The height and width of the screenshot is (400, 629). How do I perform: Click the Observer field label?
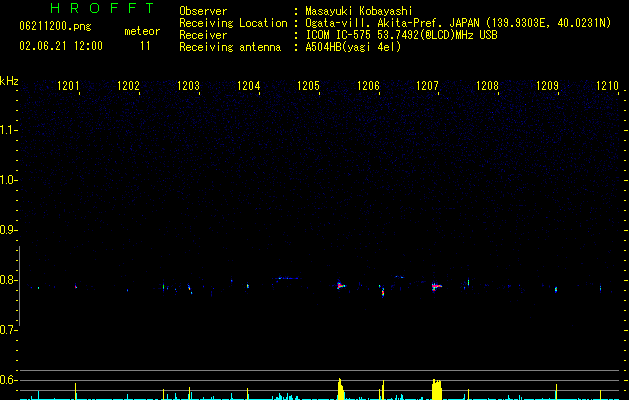pyautogui.click(x=203, y=11)
